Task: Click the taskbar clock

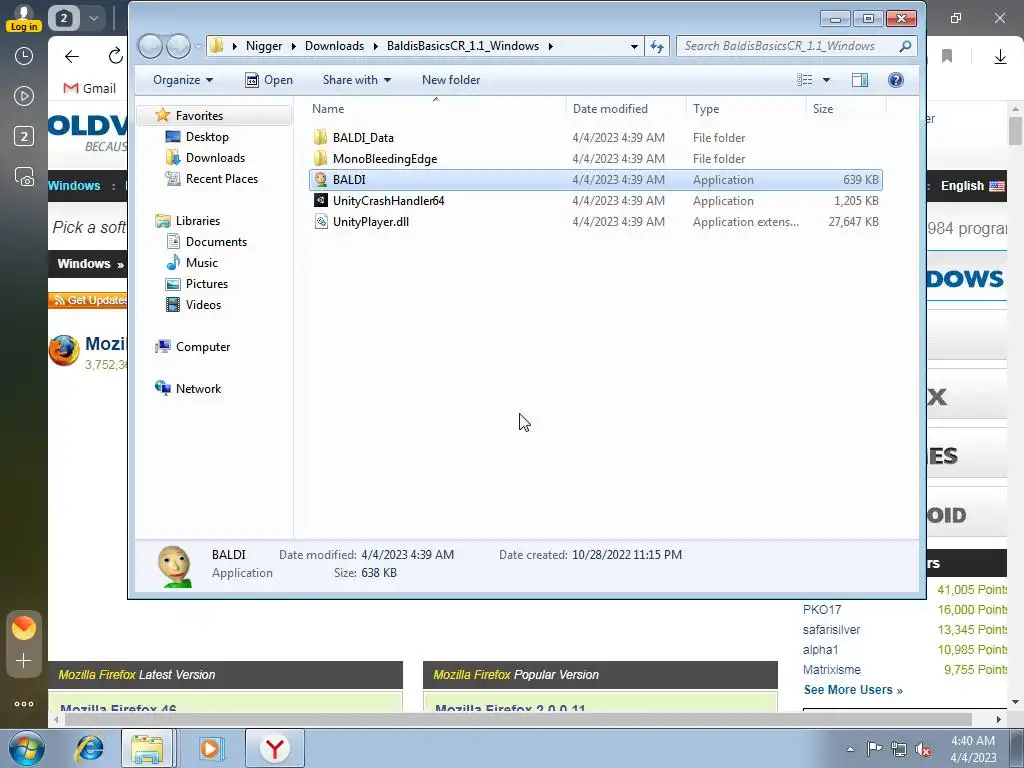Action: click(x=973, y=749)
